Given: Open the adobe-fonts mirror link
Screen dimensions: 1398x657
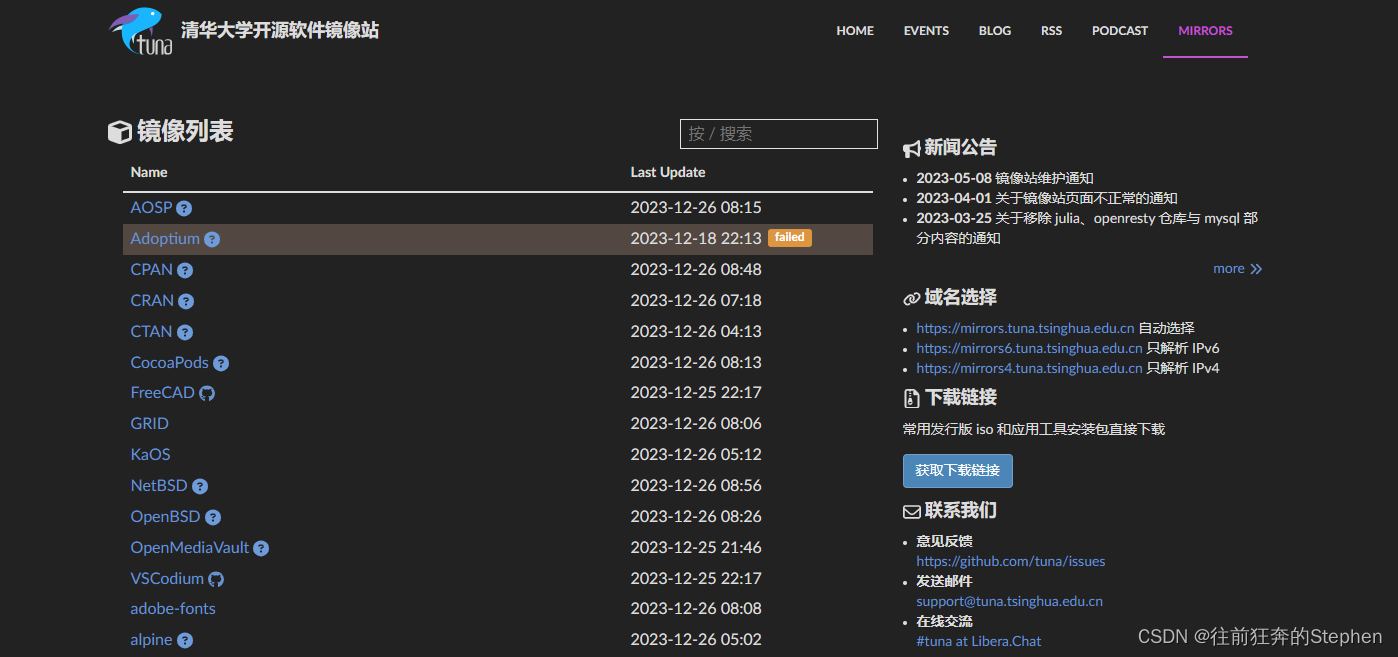Looking at the screenshot, I should (x=173, y=609).
